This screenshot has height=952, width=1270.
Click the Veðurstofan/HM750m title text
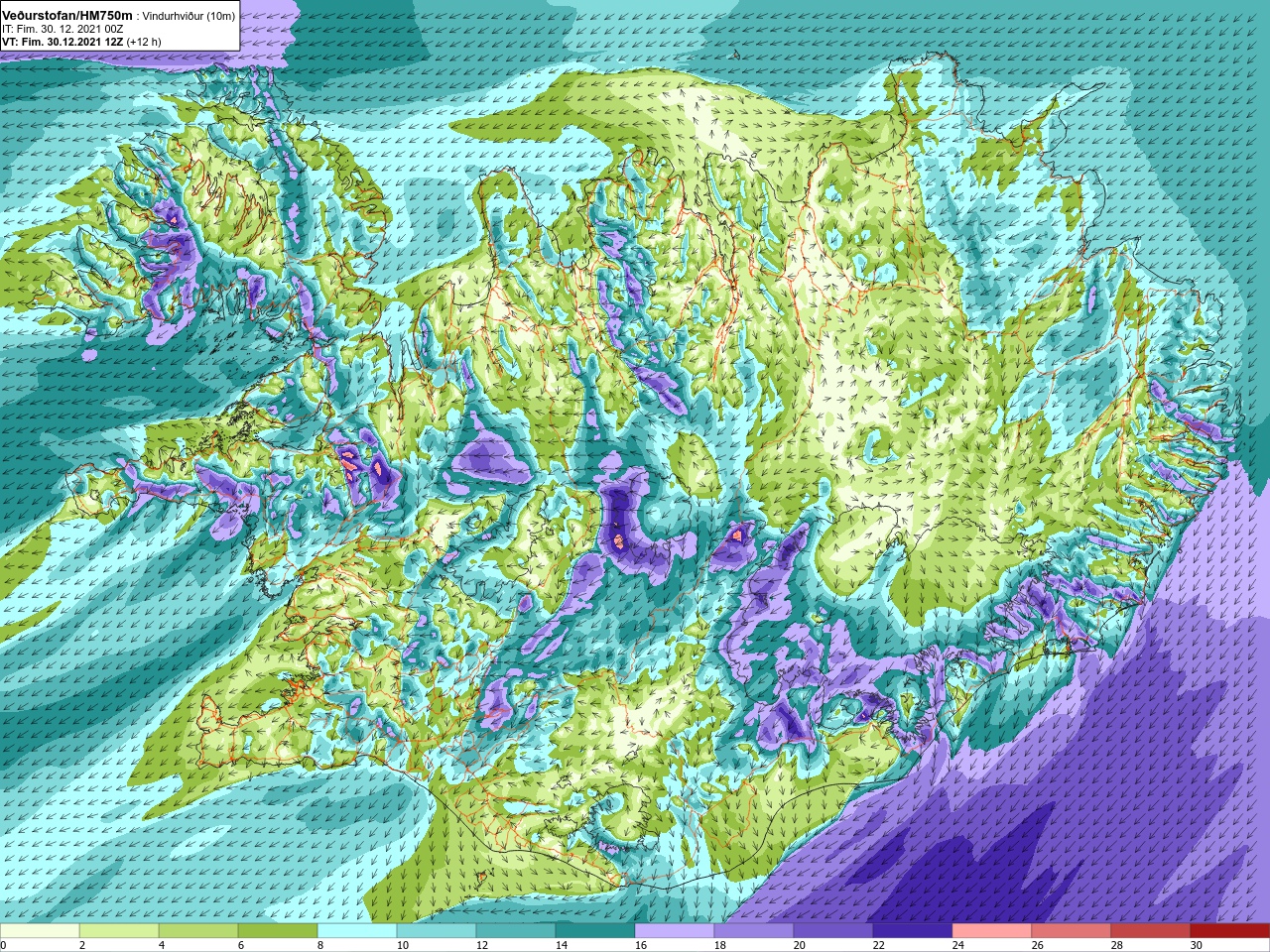coord(66,16)
